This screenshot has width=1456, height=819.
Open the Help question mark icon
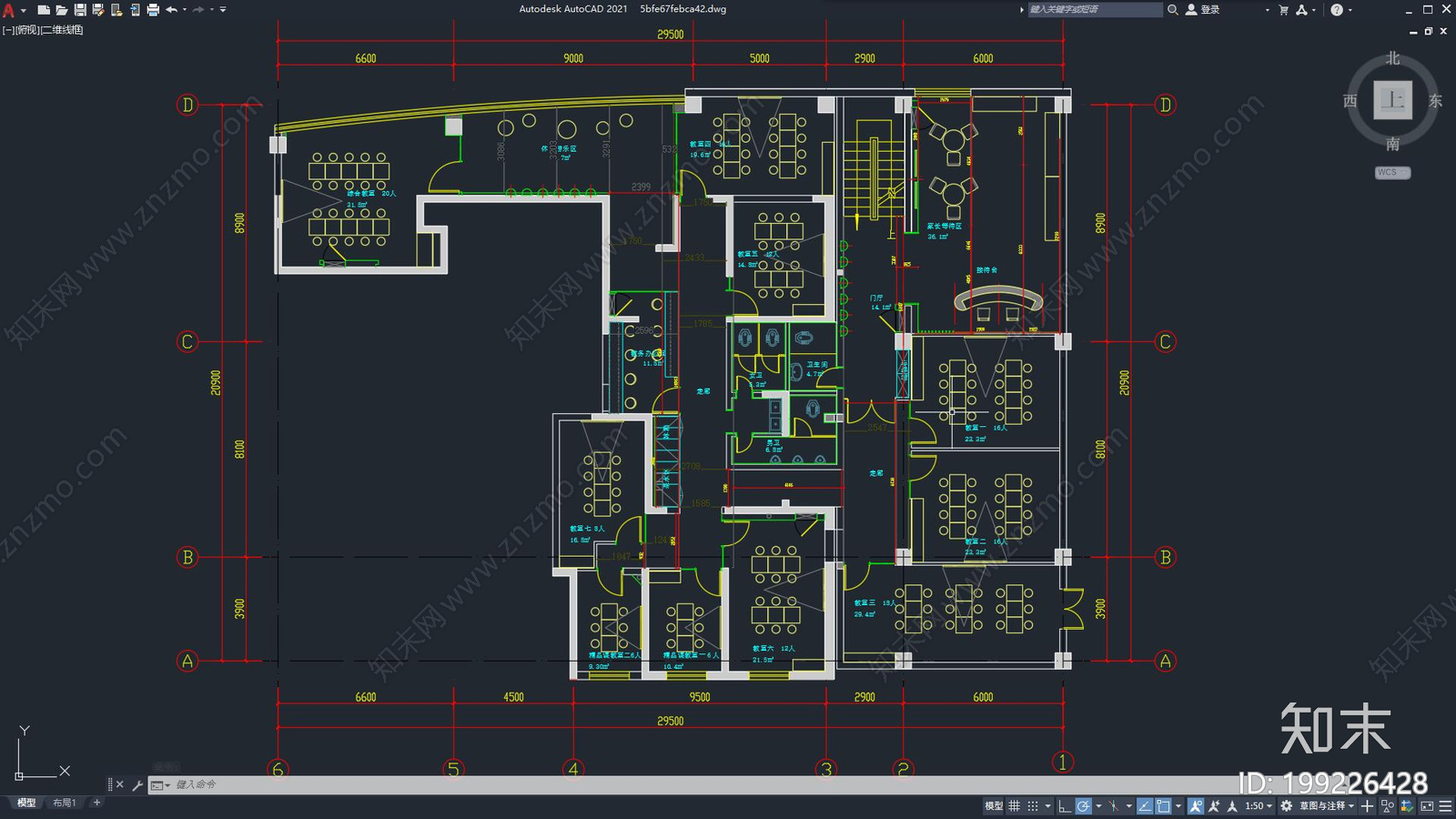point(1336,9)
